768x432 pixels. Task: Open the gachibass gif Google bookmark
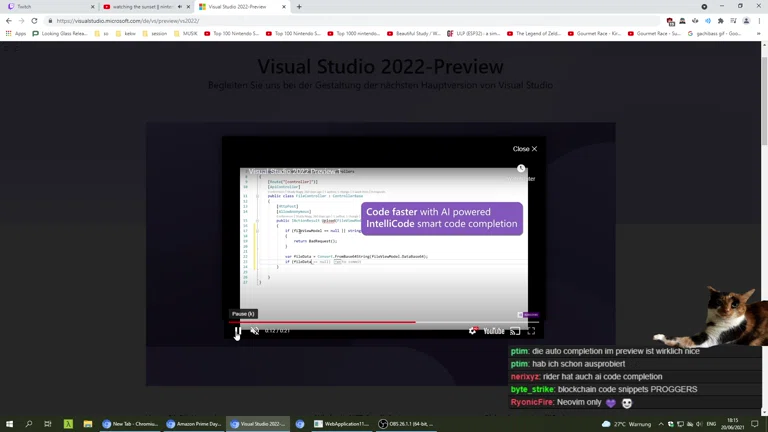tap(714, 34)
